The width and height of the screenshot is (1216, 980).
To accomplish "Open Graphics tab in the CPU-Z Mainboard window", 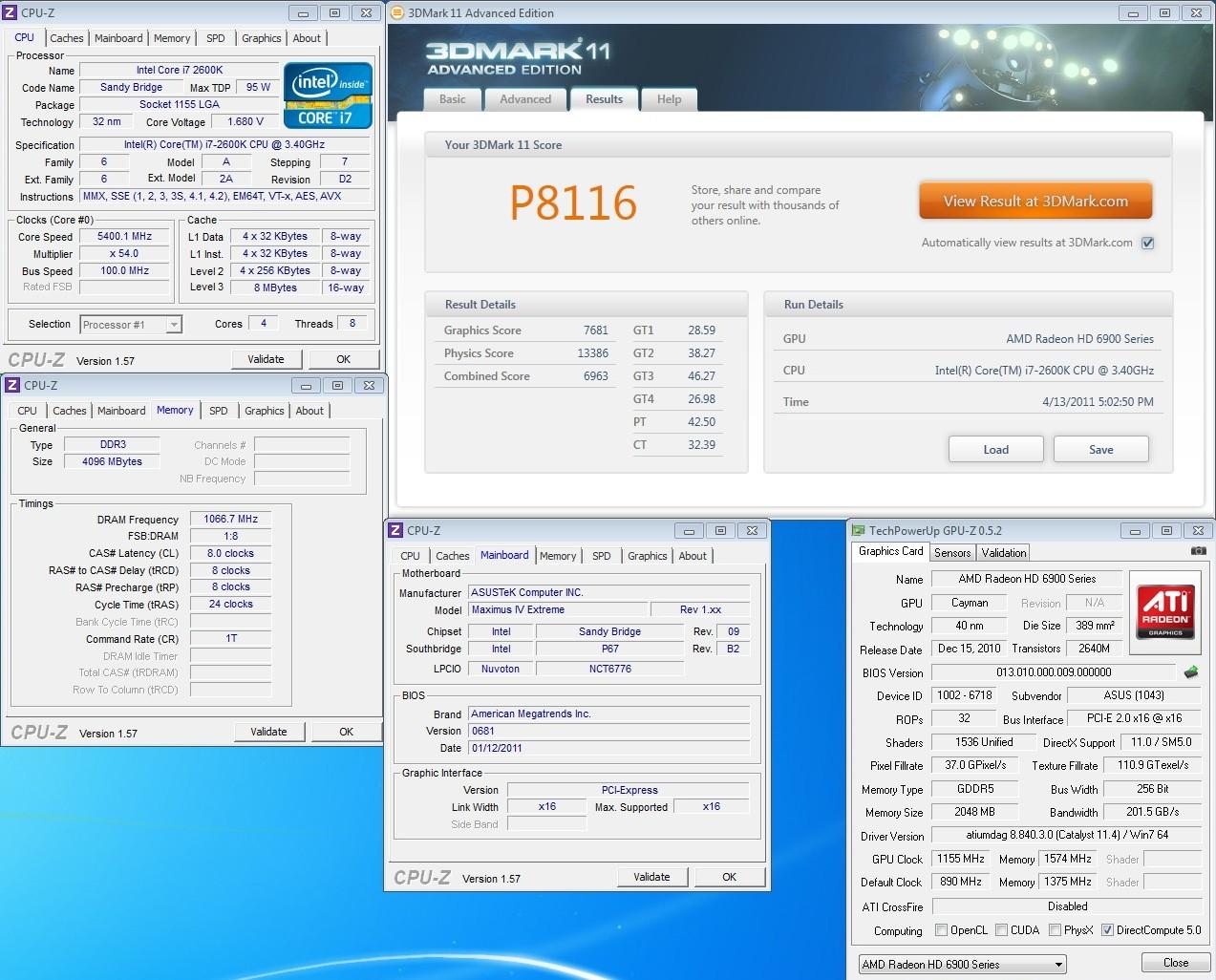I will tap(648, 556).
